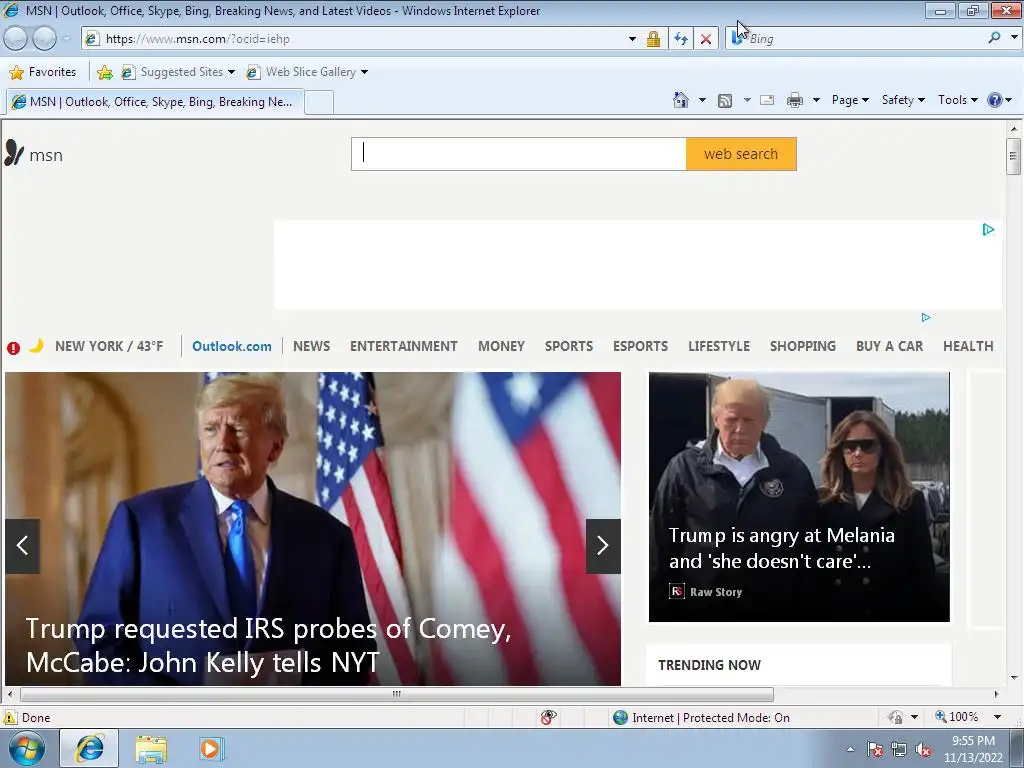This screenshot has width=1024, height=768.
Task: Open Trump requested IRS probes headline
Action: coord(268,645)
